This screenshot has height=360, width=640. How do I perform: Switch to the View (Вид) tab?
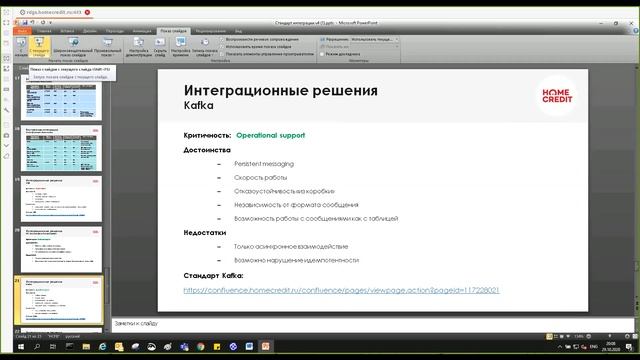238,31
